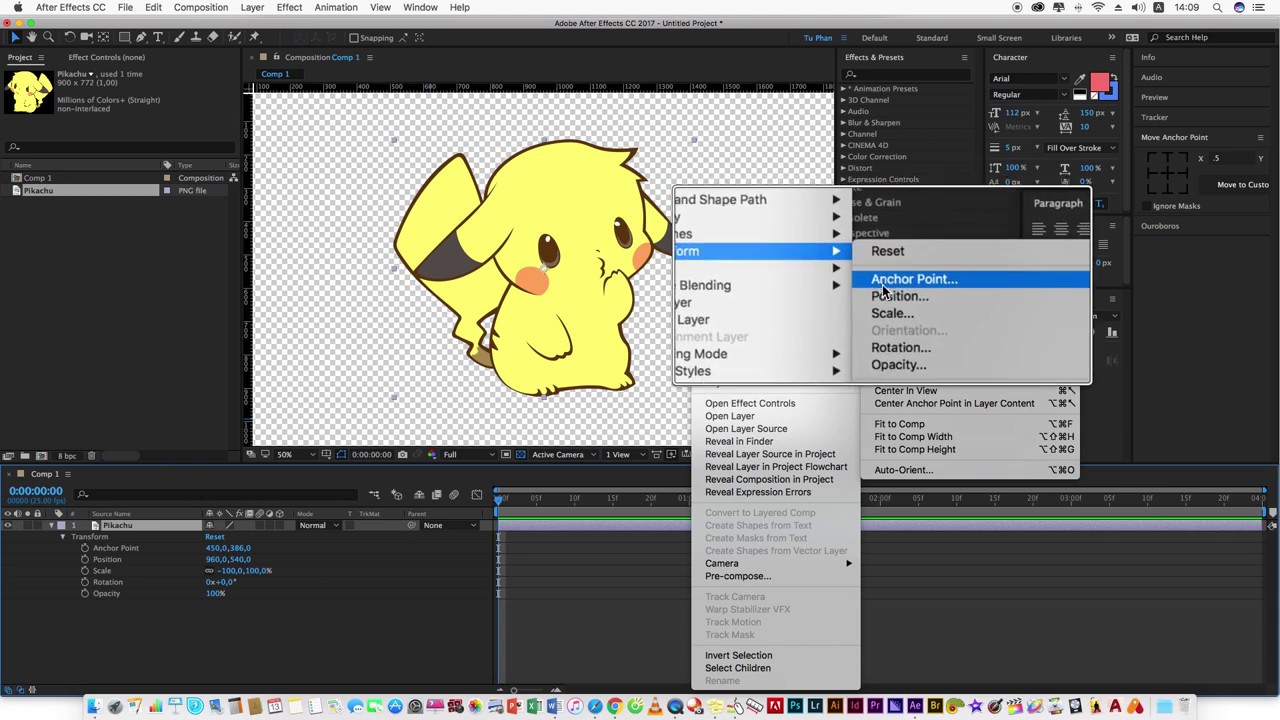Select the Selection arrow tool

(x=15, y=37)
